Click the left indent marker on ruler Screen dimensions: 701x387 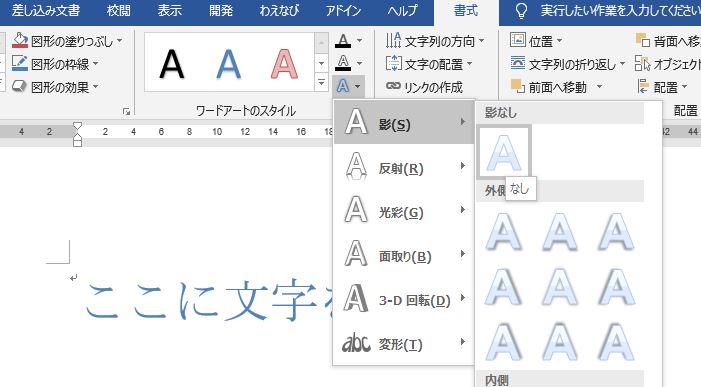[x=77, y=142]
